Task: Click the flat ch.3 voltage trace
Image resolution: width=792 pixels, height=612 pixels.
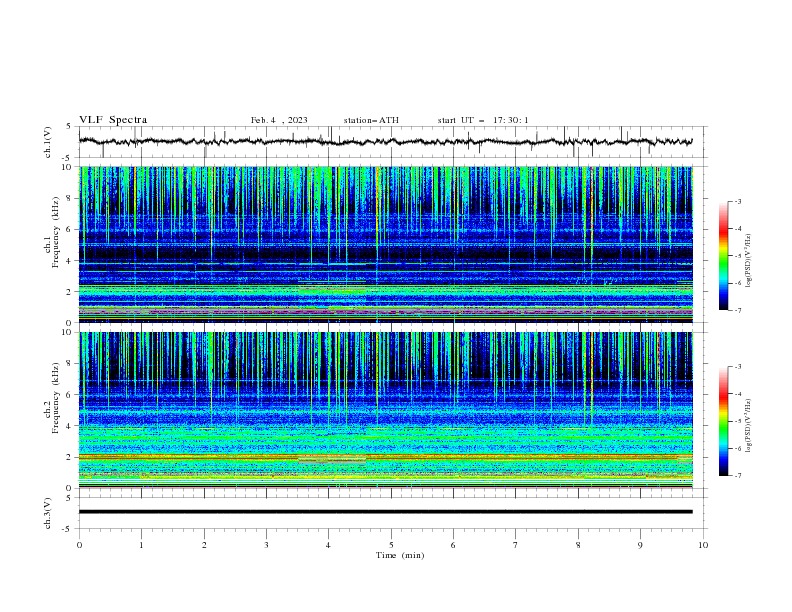Action: pos(385,512)
